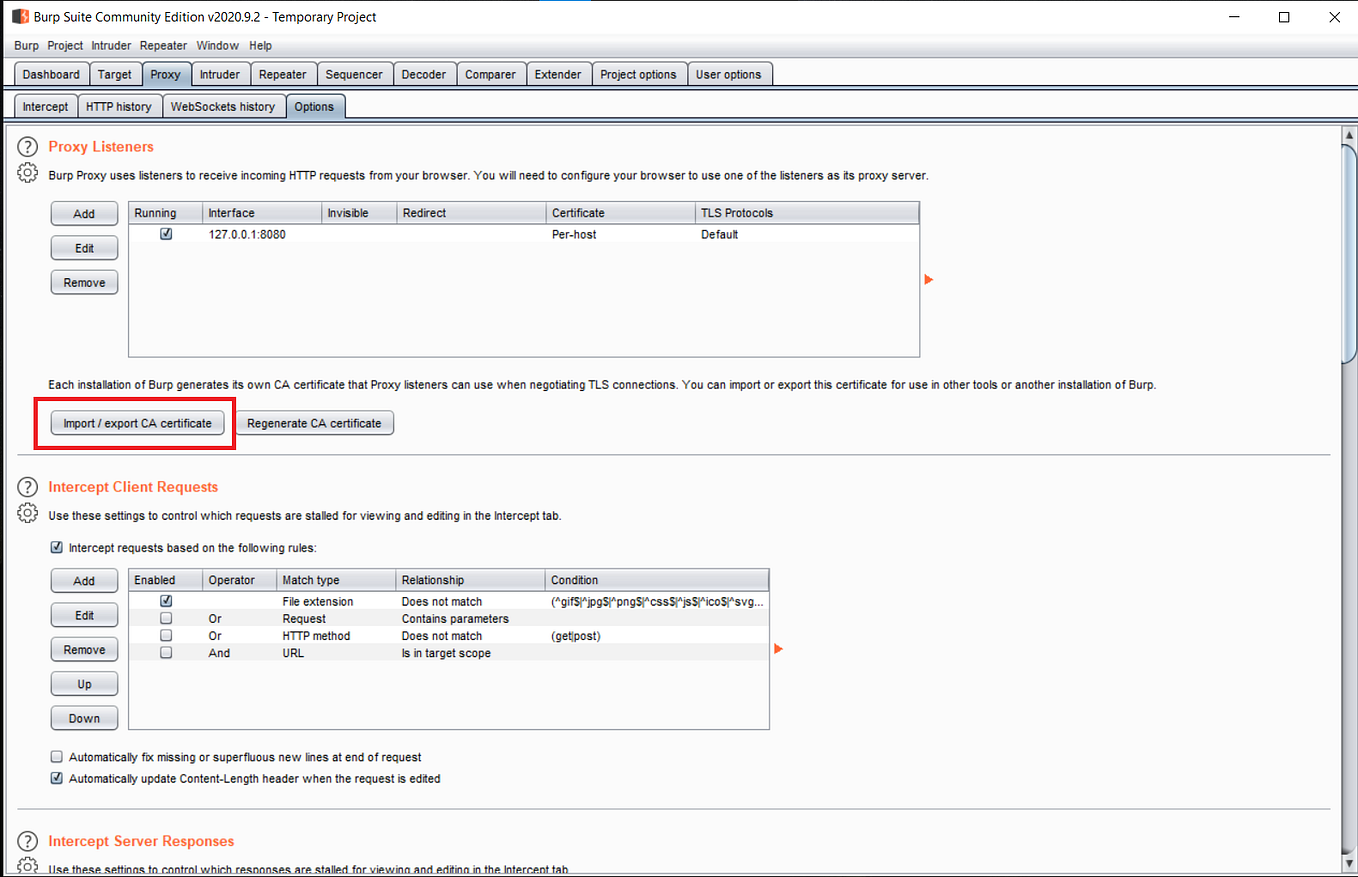
Task: Open the Intercept sub-tab
Action: 46,107
